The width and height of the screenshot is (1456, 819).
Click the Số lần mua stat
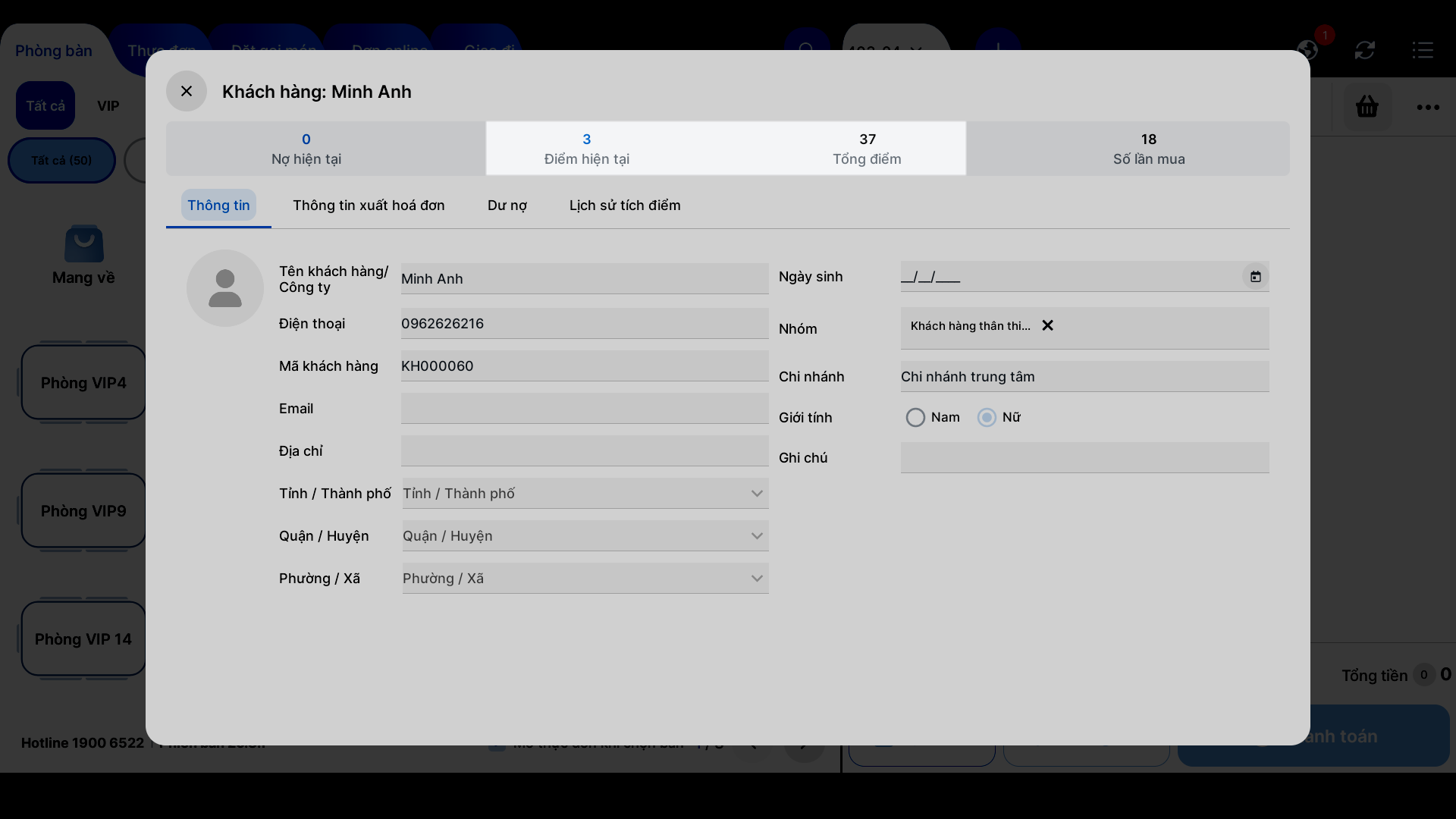click(1149, 149)
